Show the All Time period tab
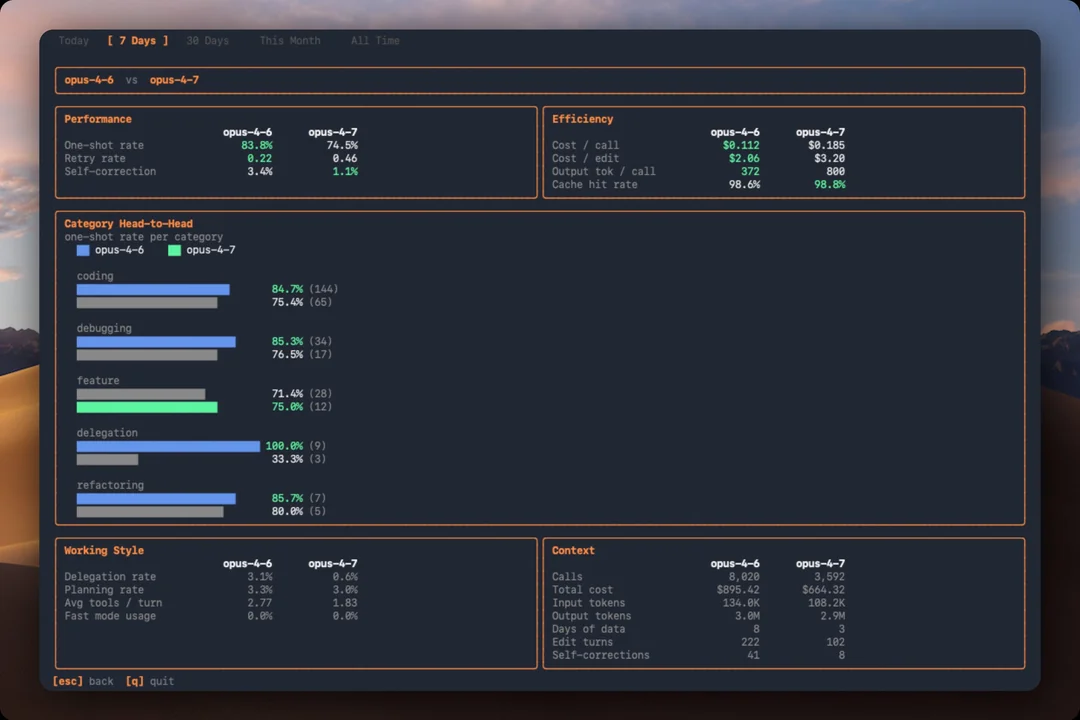This screenshot has width=1080, height=720. [375, 41]
